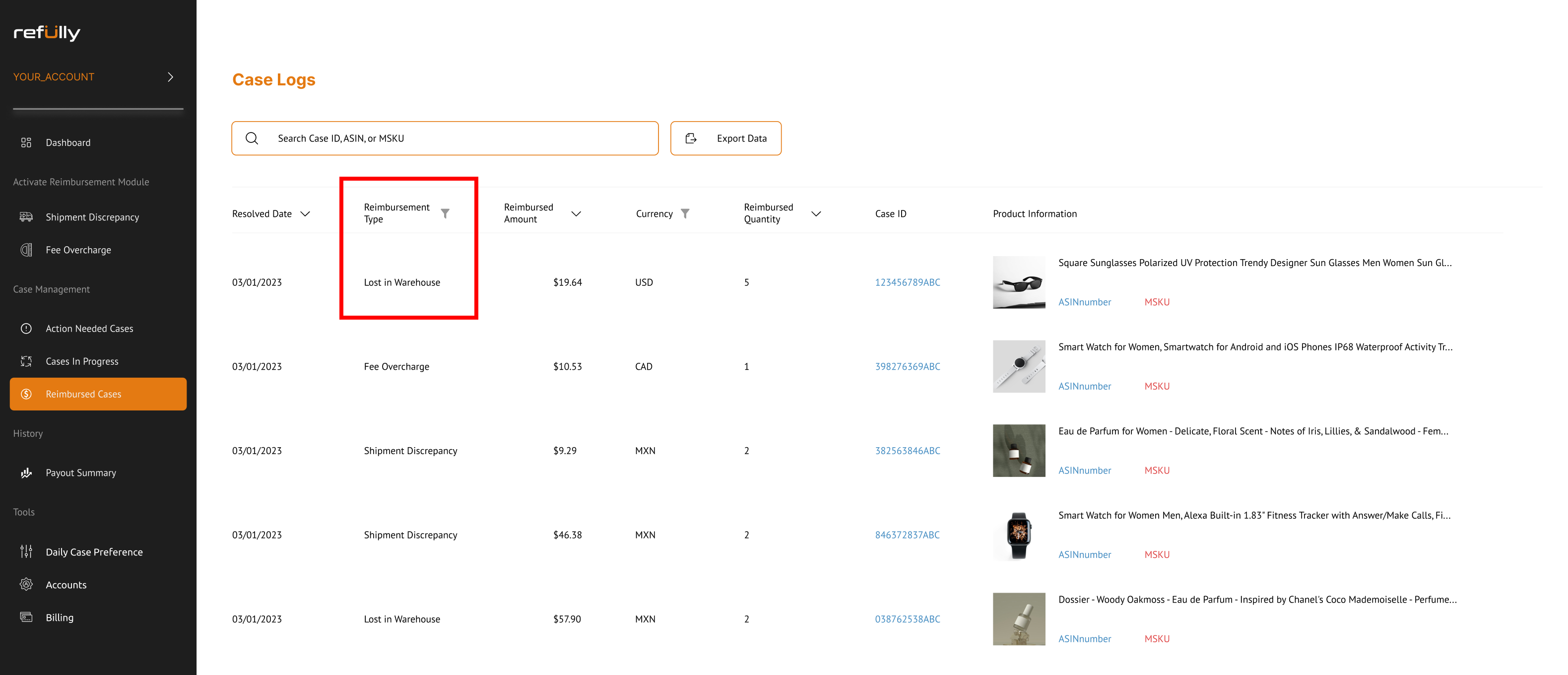Image resolution: width=1568 pixels, height=675 pixels.
Task: Open Payout Summary page
Action: [81, 473]
